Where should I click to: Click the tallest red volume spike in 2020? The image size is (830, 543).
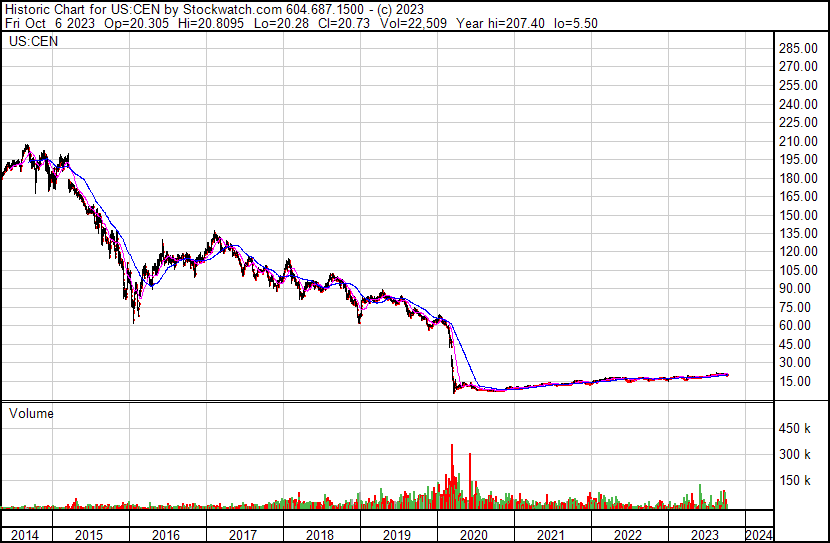point(452,476)
